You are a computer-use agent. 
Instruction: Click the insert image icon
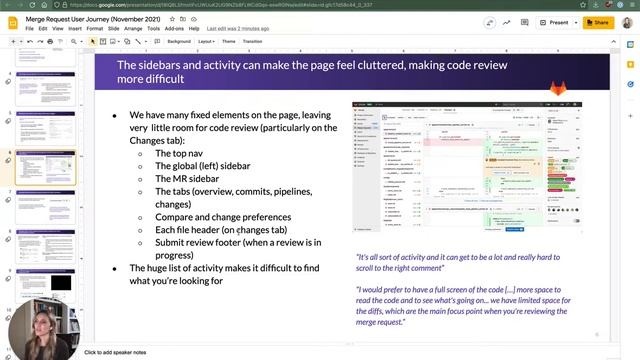point(113,42)
